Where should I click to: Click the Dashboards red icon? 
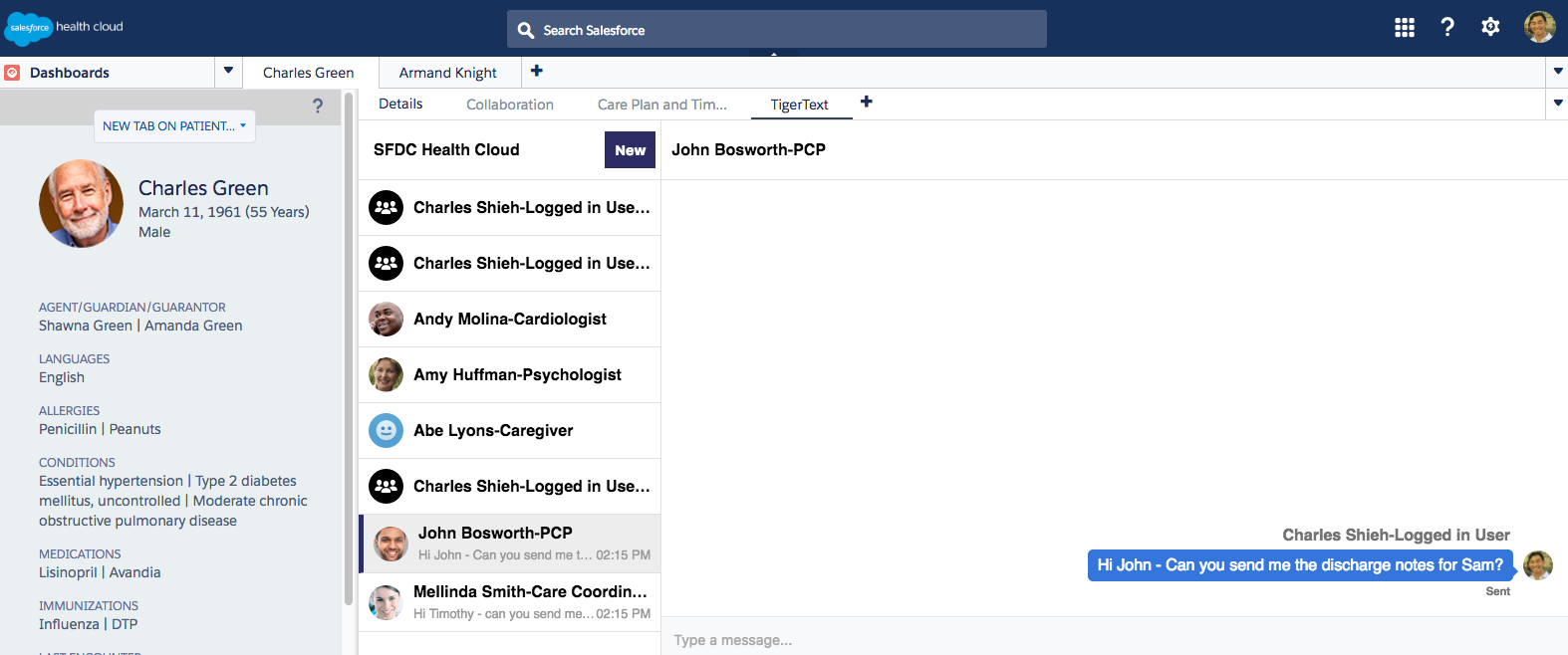point(12,73)
